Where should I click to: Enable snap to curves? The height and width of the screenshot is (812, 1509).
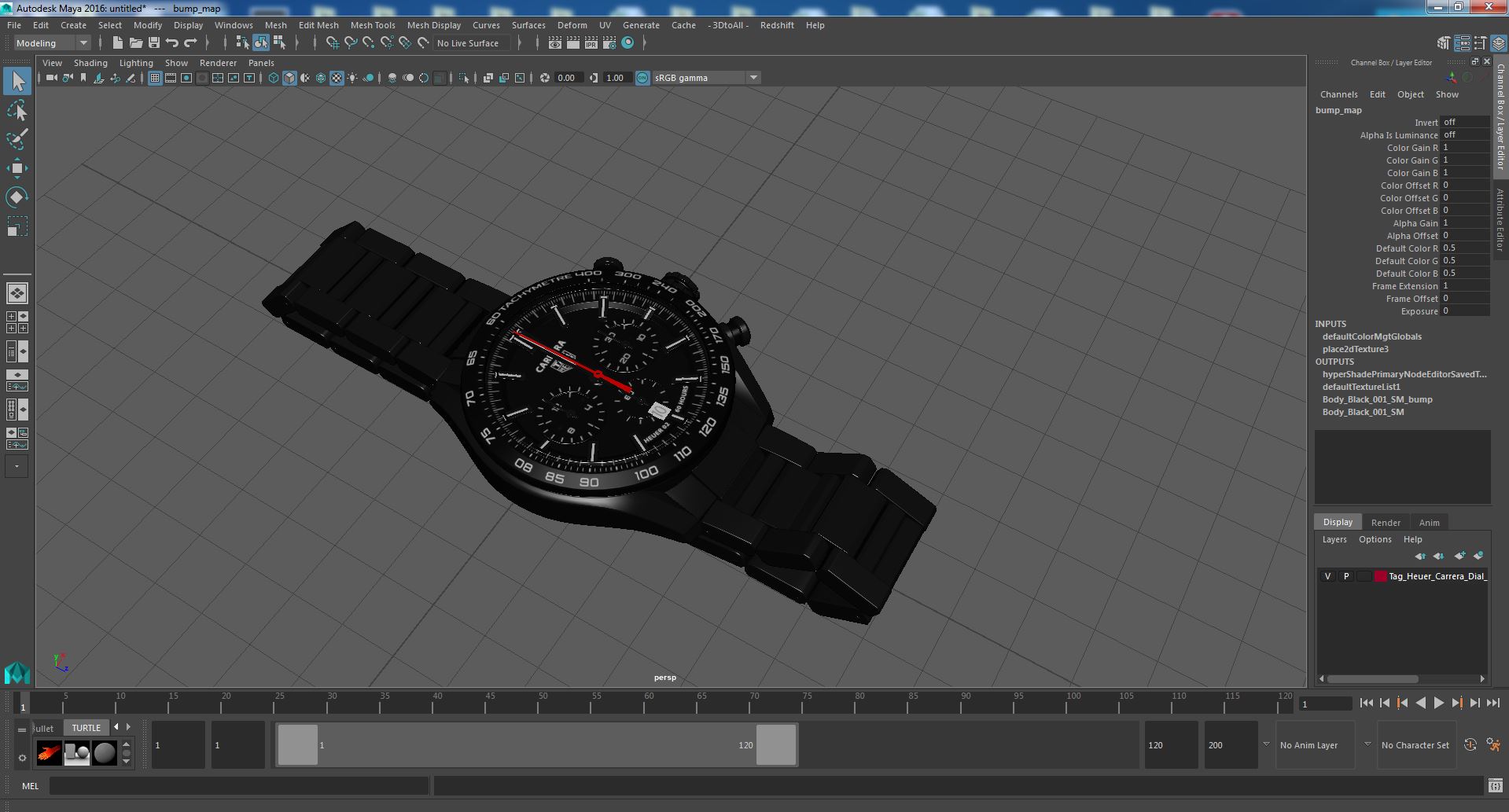(x=351, y=43)
